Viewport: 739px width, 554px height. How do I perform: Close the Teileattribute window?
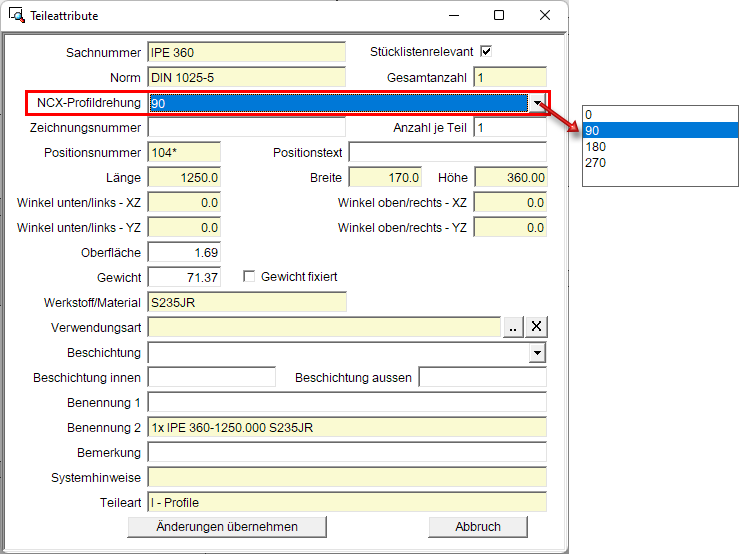pos(545,16)
